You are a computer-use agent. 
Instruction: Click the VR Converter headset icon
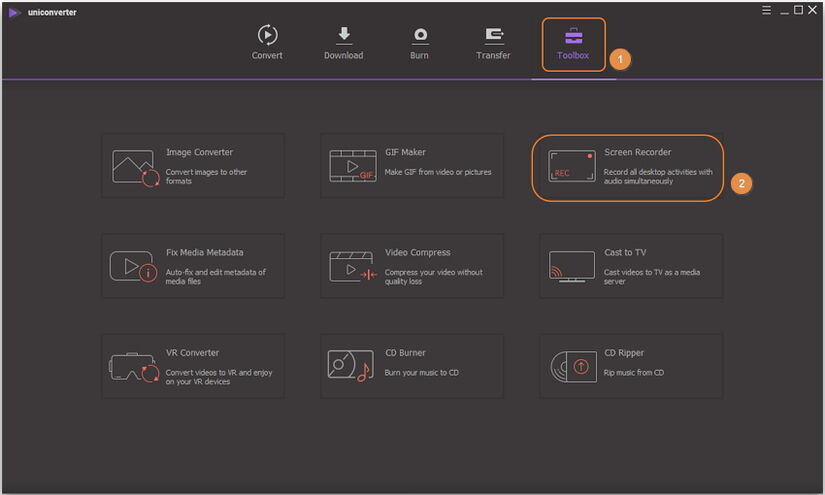coord(134,367)
